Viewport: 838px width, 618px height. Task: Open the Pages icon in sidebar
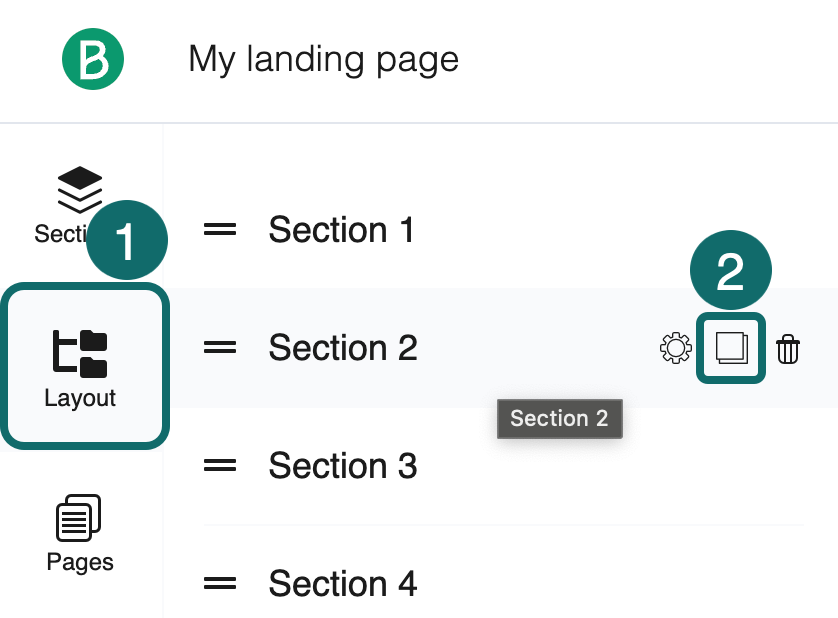tap(80, 518)
